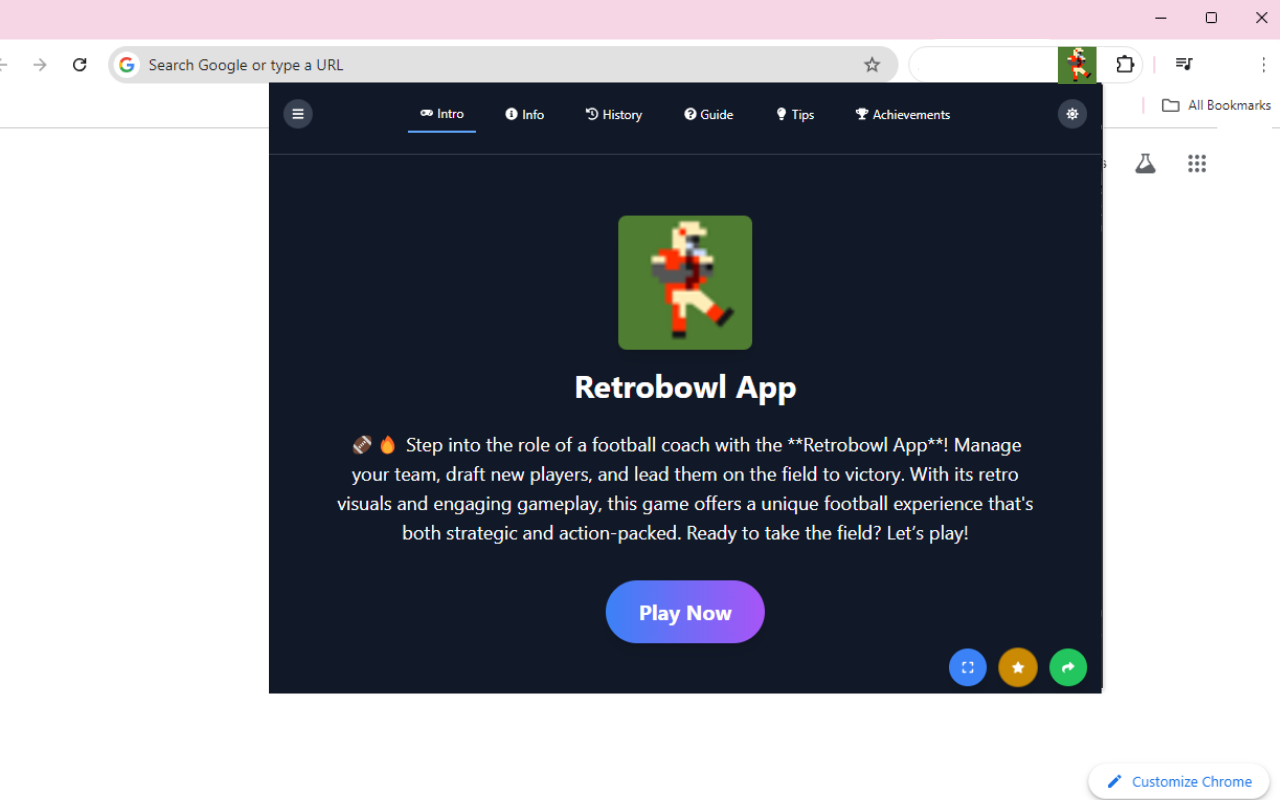
Task: Open the Tips tab
Action: pyautogui.click(x=795, y=115)
